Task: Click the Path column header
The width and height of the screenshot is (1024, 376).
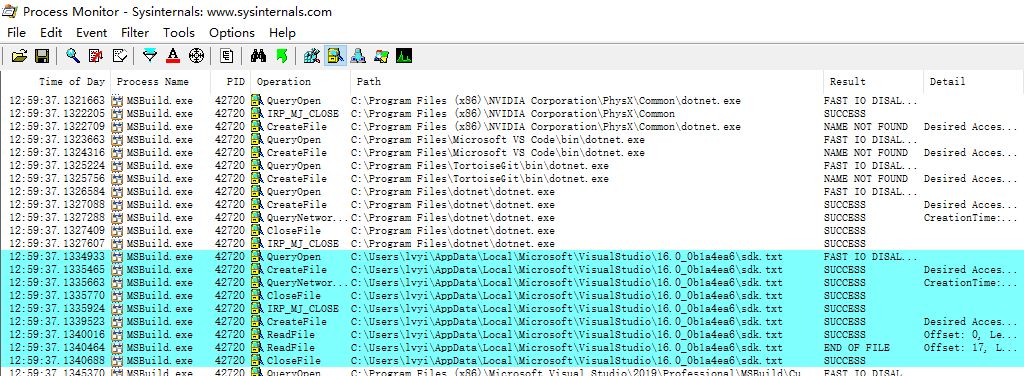Action: click(x=586, y=82)
